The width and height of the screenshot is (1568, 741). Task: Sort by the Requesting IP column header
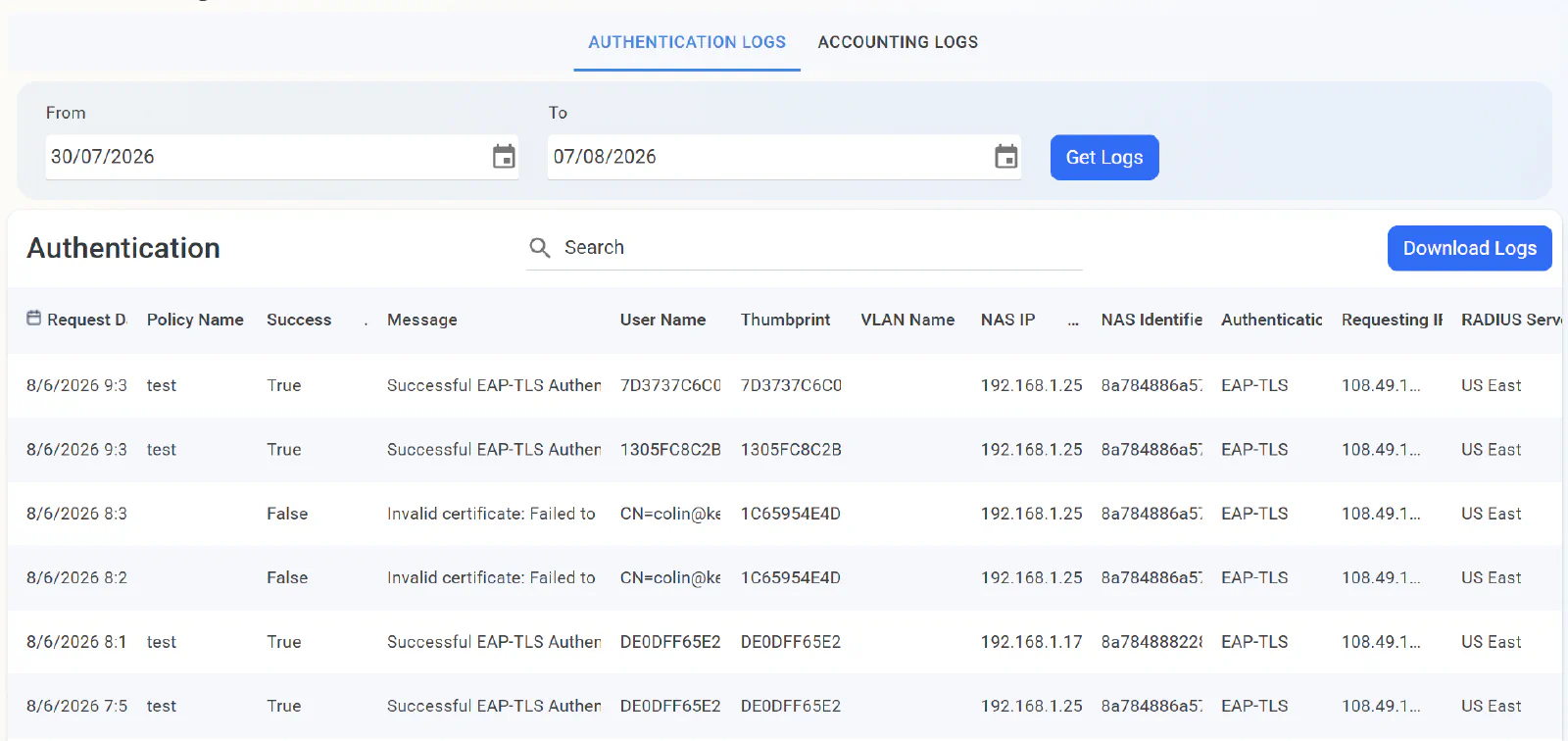click(1392, 320)
